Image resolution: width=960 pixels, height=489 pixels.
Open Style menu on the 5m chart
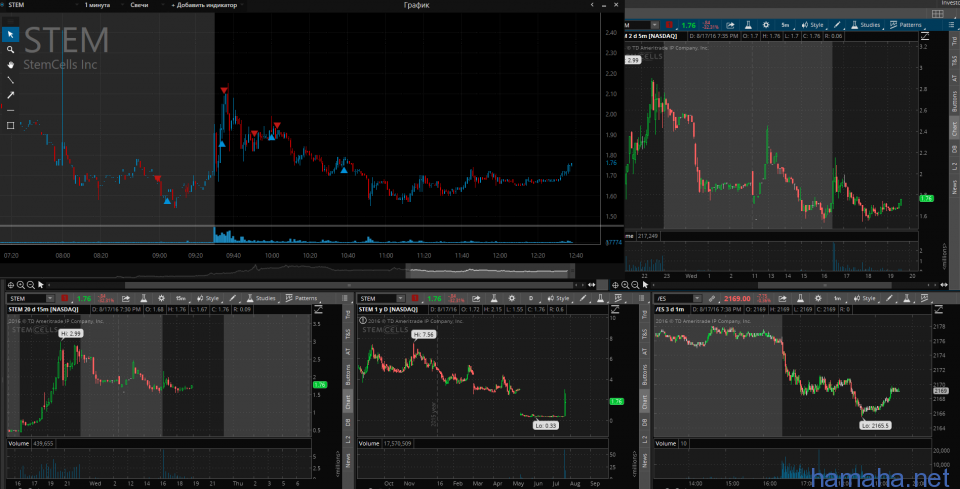point(813,25)
